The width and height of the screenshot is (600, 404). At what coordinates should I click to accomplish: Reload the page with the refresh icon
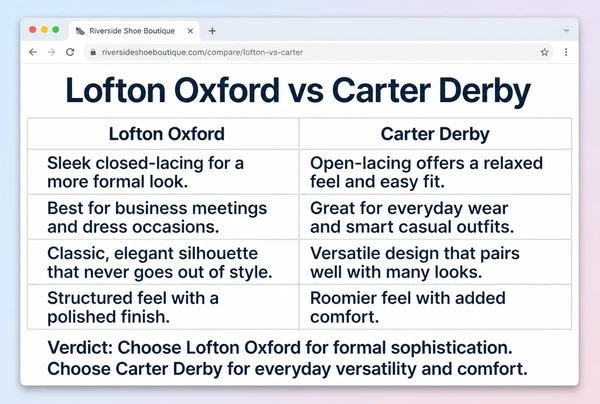70,52
